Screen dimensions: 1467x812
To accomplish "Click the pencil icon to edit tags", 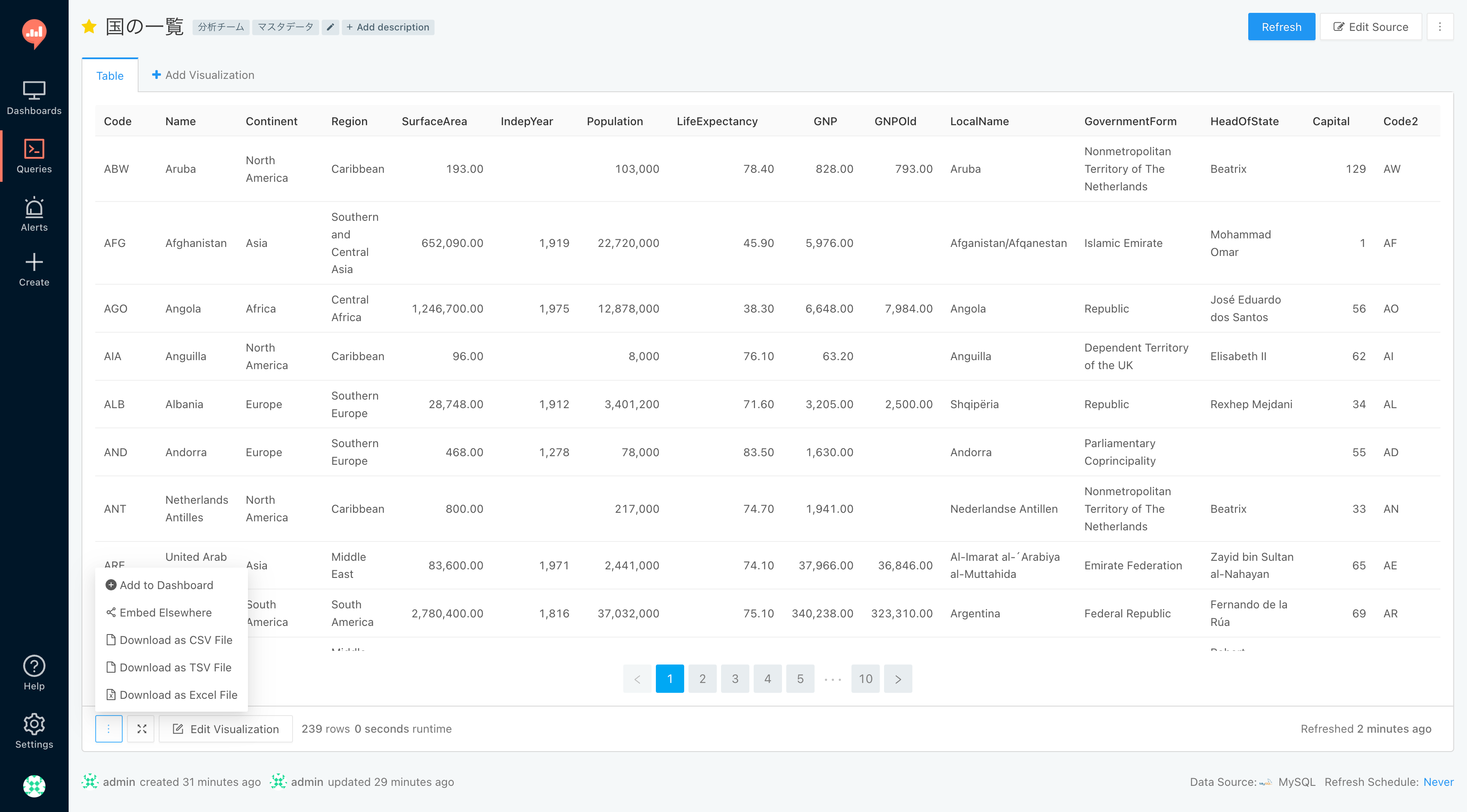I will click(330, 27).
